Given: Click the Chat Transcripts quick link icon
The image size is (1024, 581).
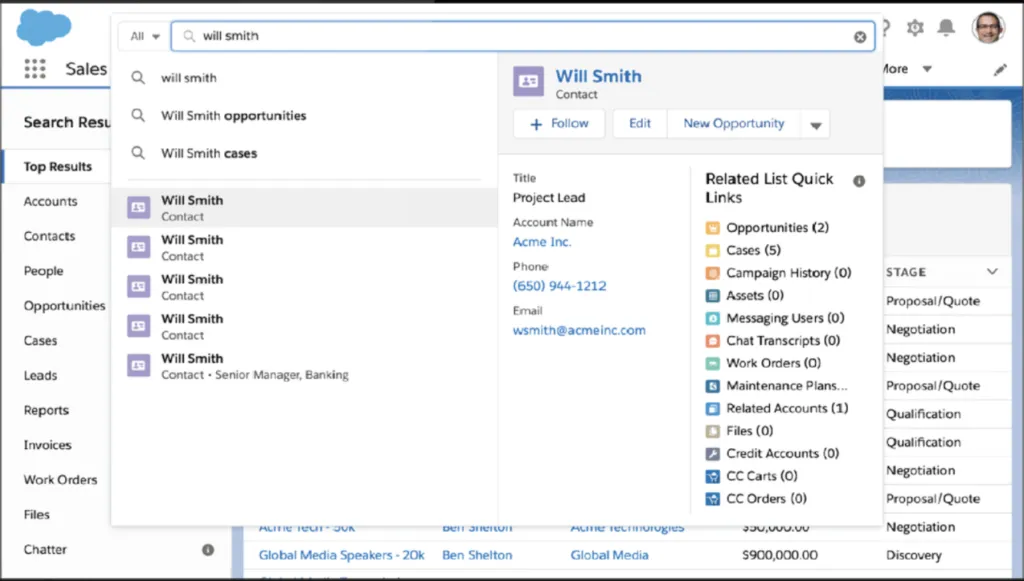Looking at the screenshot, I should (712, 341).
